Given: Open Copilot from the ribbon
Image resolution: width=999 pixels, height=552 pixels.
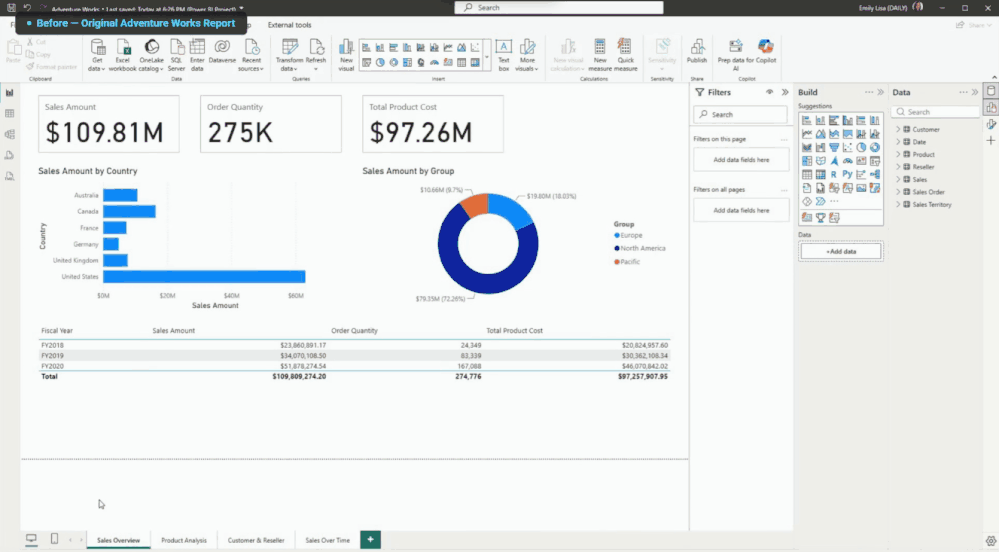Looking at the screenshot, I should pos(766,52).
